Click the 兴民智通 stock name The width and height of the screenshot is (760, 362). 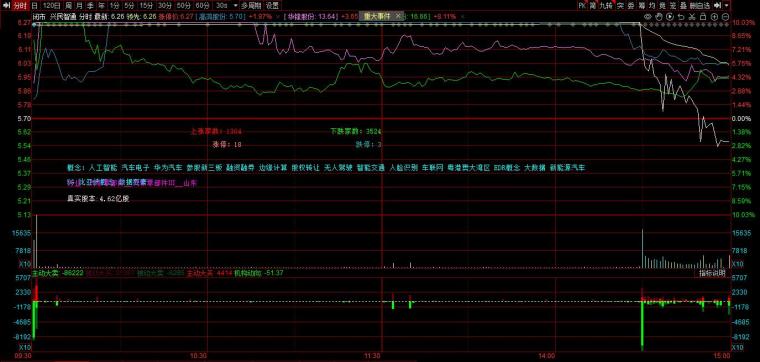point(64,16)
